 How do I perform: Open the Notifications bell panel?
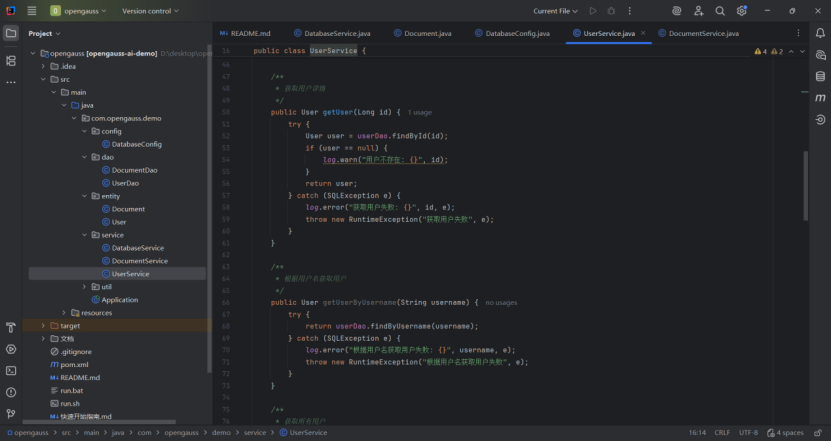tap(820, 33)
